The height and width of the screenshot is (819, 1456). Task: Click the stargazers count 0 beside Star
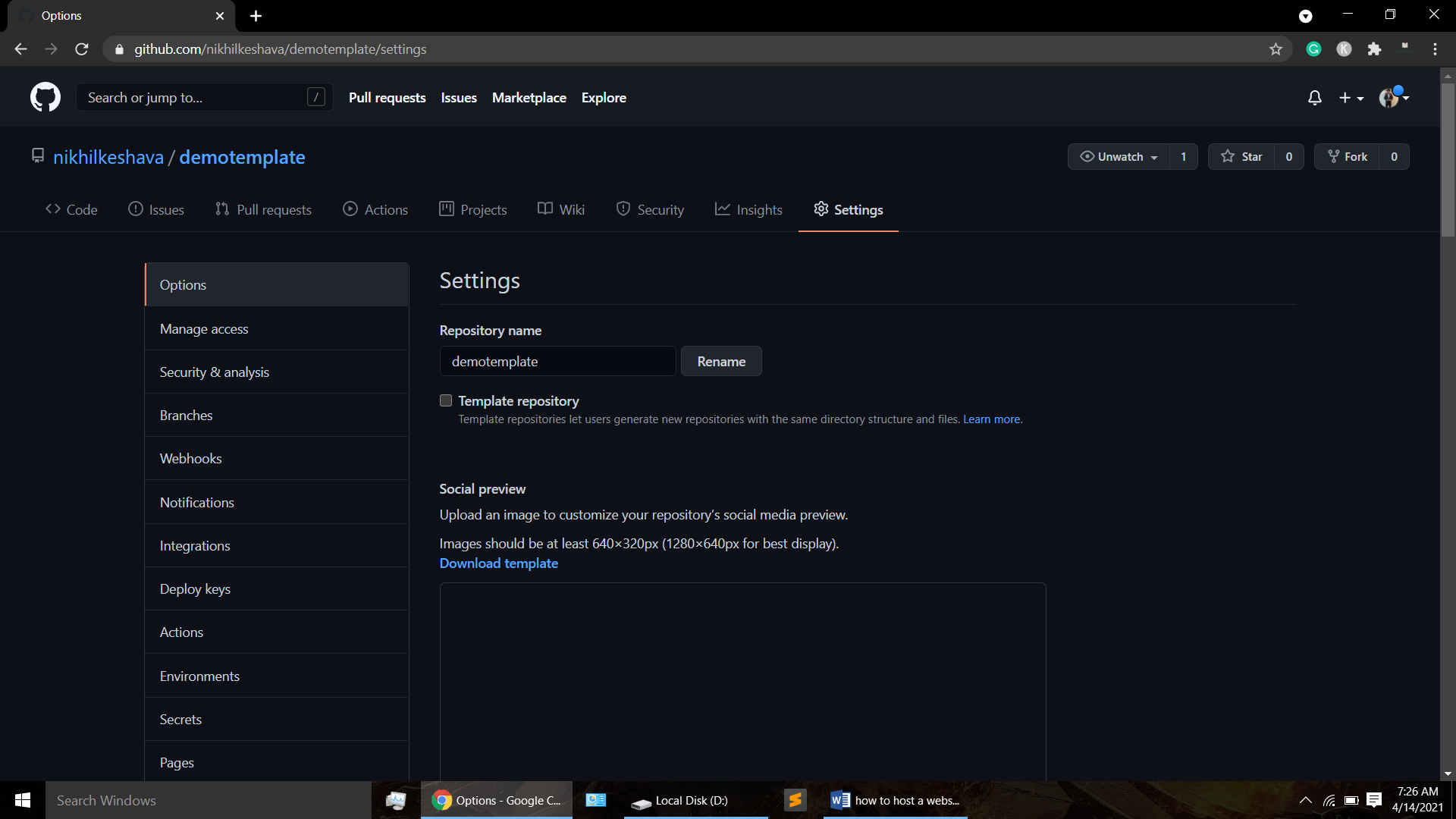[1289, 157]
